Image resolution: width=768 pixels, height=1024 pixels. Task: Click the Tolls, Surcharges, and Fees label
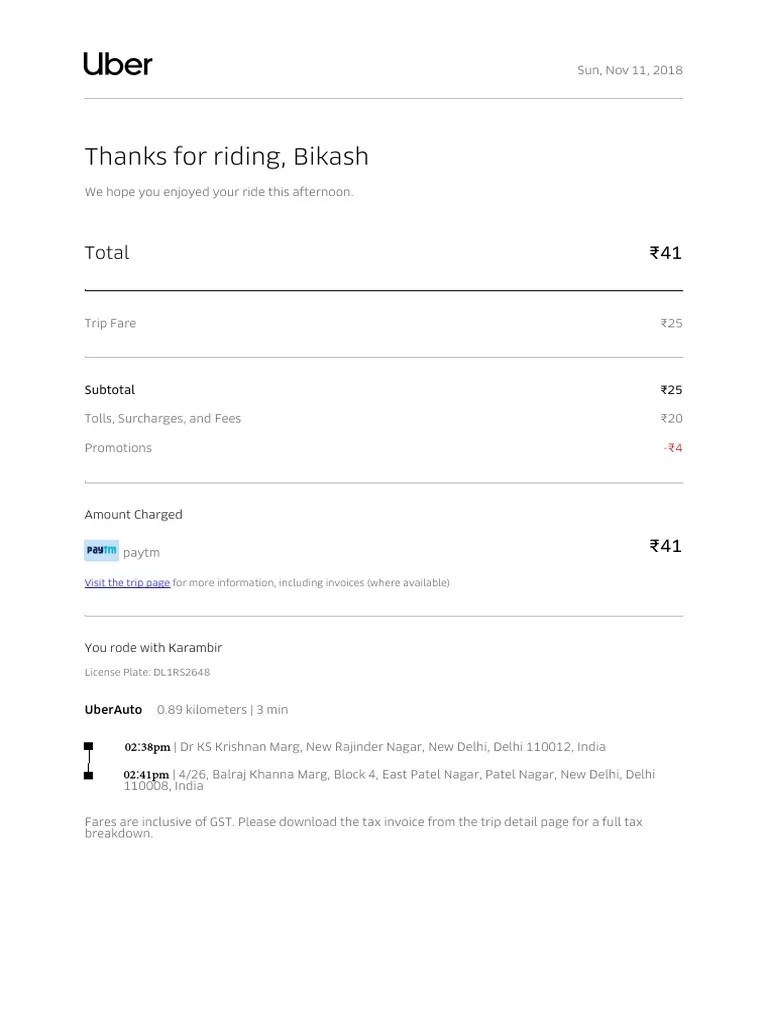click(162, 418)
